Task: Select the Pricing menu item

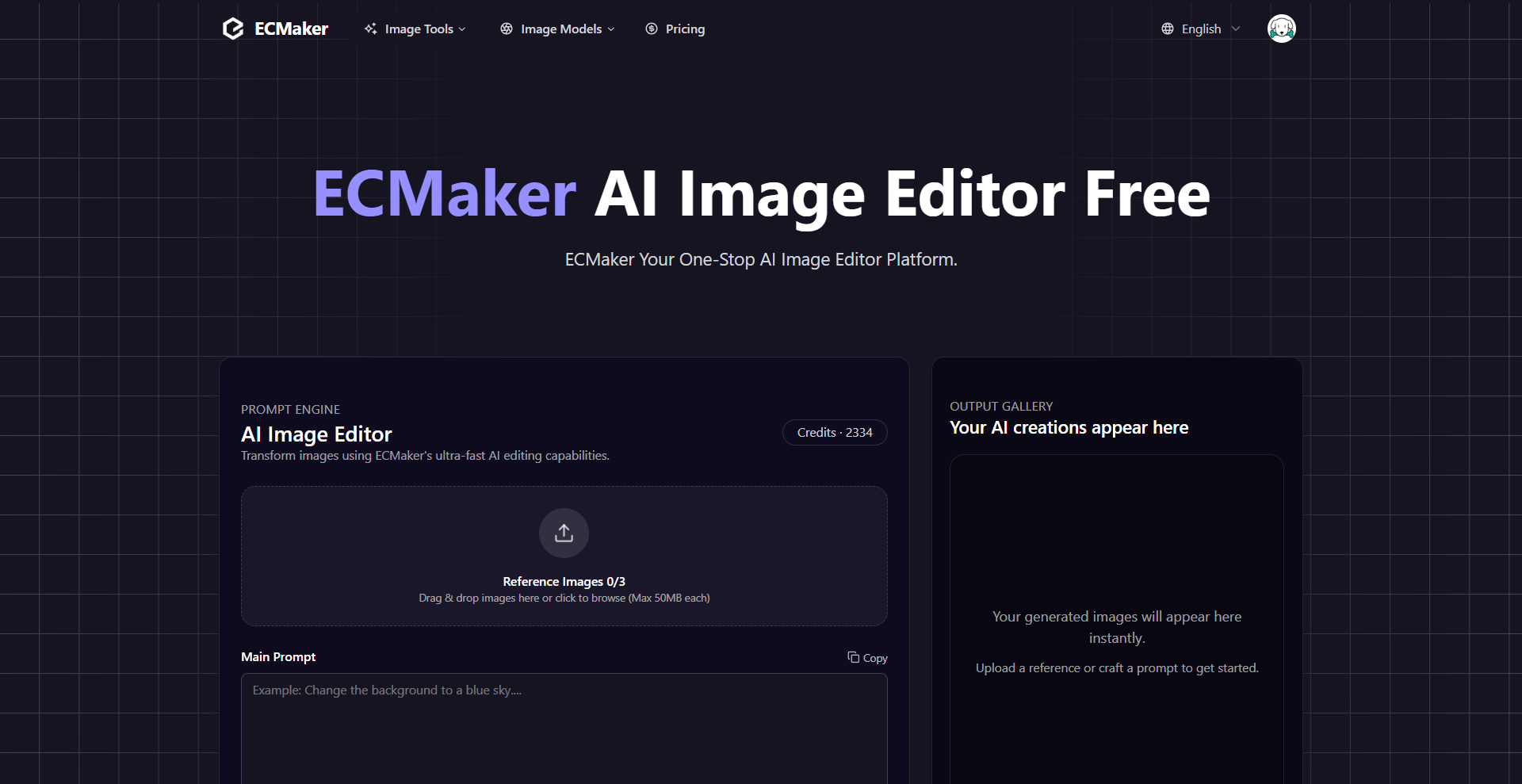Action: [x=684, y=29]
